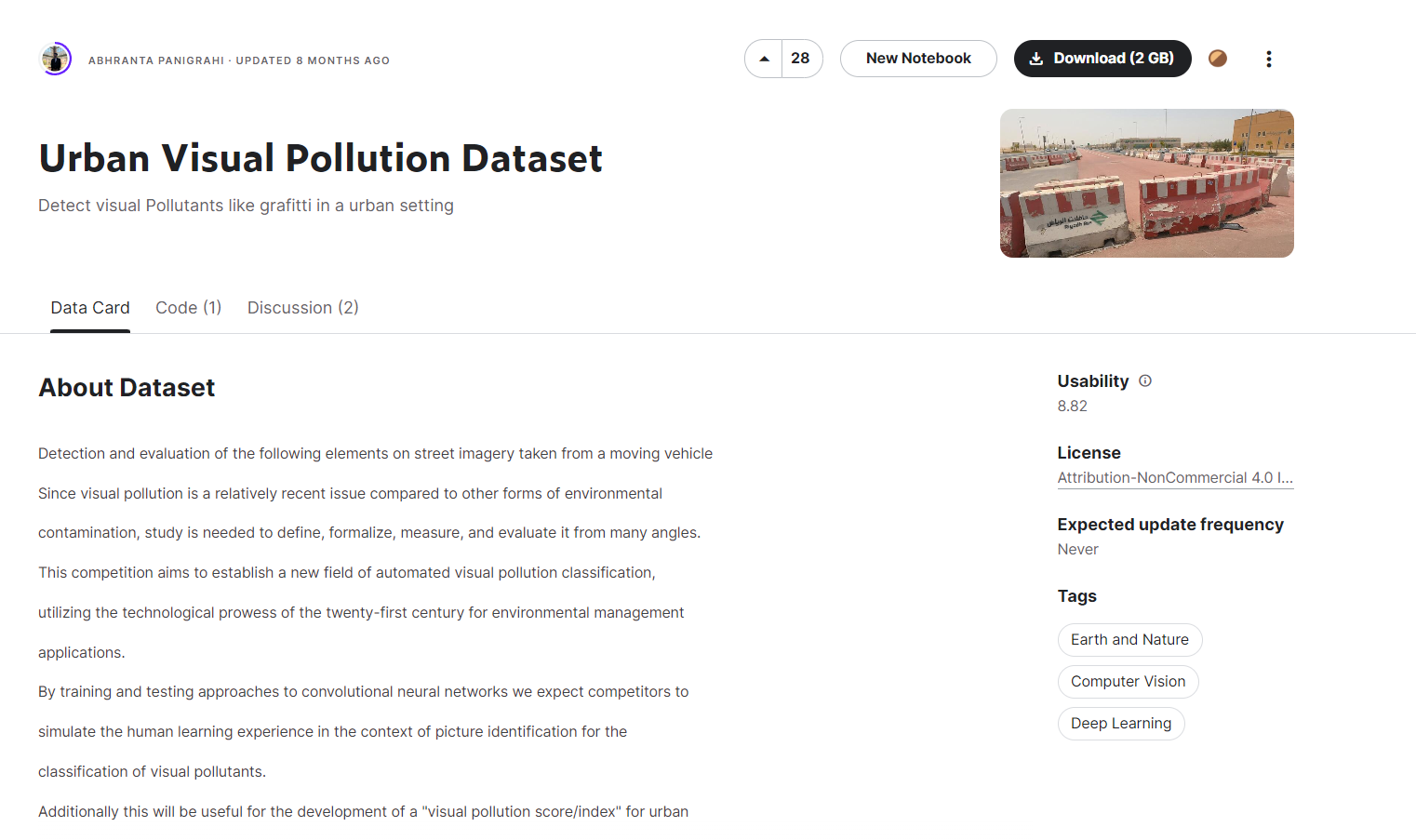View the upvote count of 28
Viewport: 1416px width, 840px height.
pos(801,59)
